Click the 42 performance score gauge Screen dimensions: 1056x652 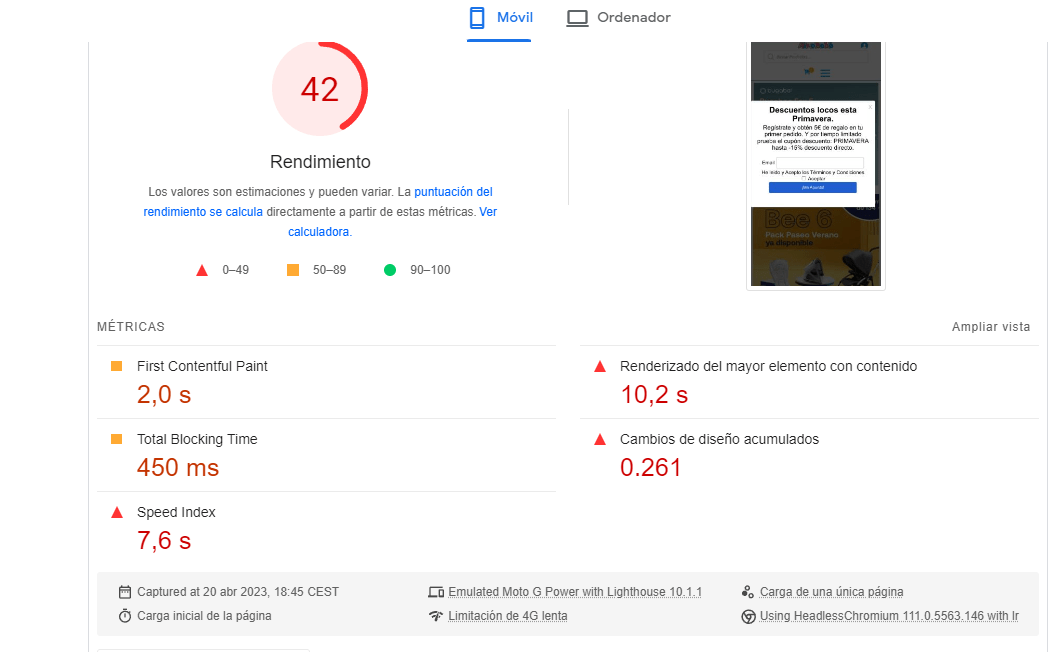click(x=320, y=88)
